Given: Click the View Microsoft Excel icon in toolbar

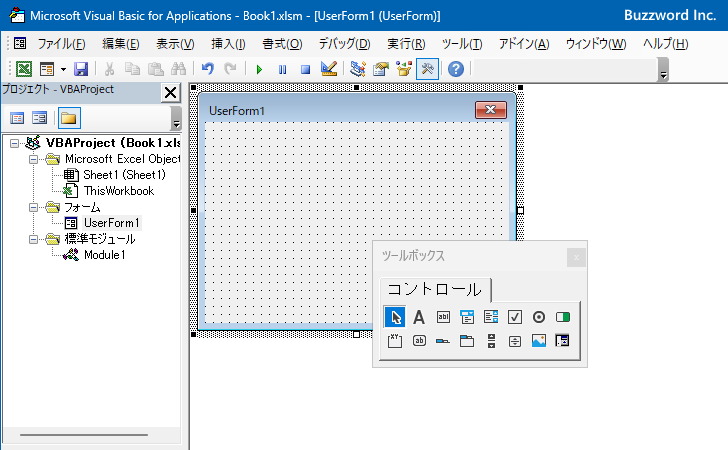Looking at the screenshot, I should (24, 69).
